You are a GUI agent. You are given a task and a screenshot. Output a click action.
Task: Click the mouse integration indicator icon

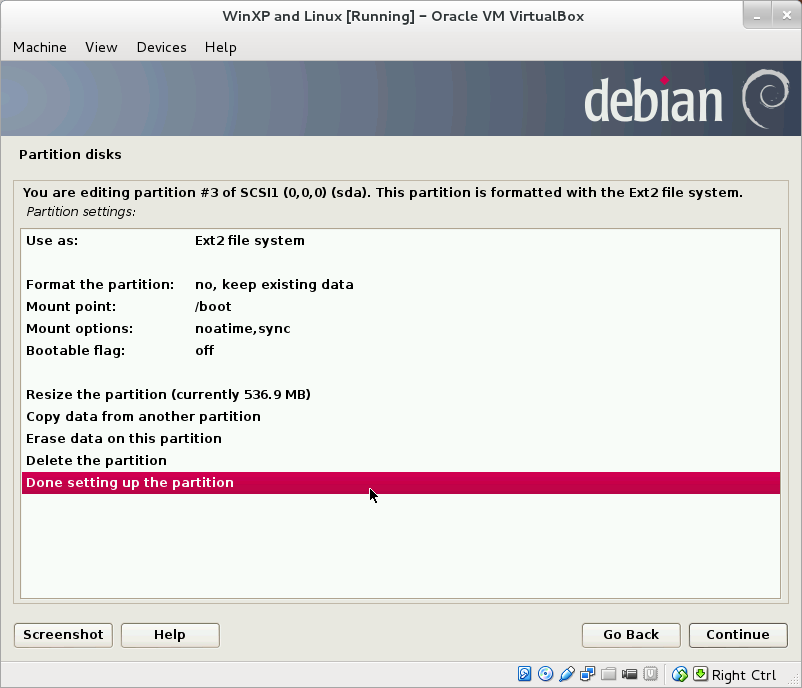[678, 675]
